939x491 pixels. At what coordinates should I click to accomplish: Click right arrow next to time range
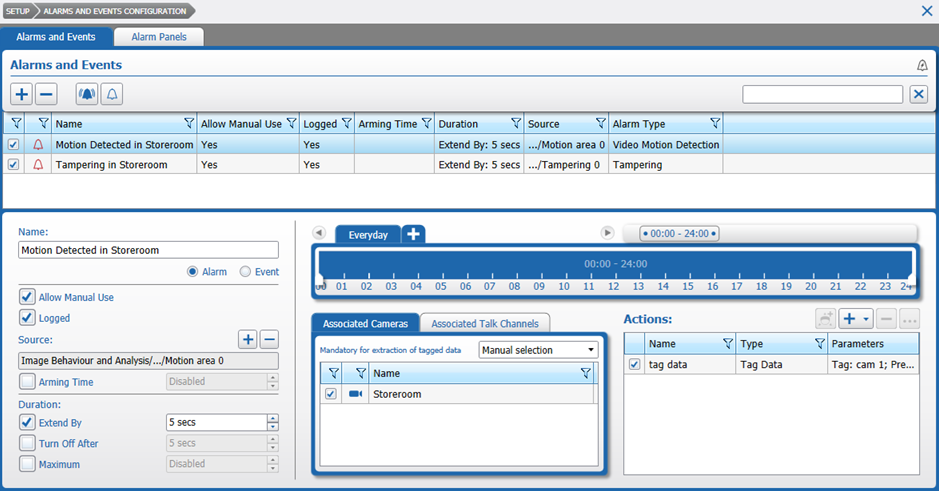pos(607,232)
